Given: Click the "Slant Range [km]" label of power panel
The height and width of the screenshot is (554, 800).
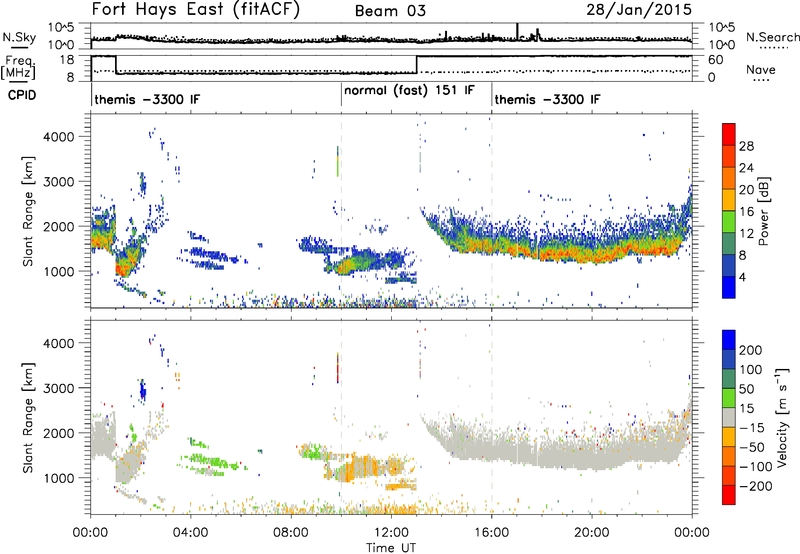Looking at the screenshot, I should tap(28, 211).
